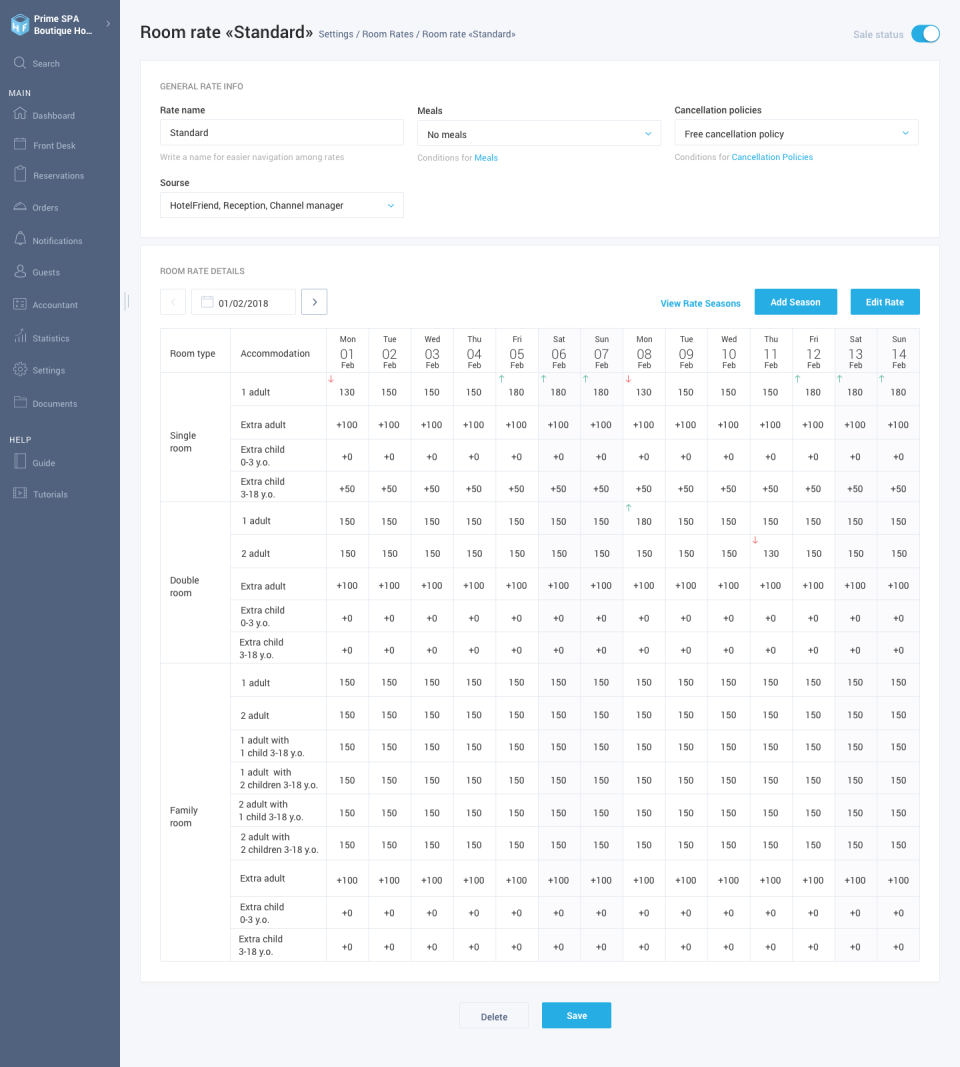Click the Tutorials video icon
This screenshot has height=1067, width=960.
pyautogui.click(x=20, y=493)
